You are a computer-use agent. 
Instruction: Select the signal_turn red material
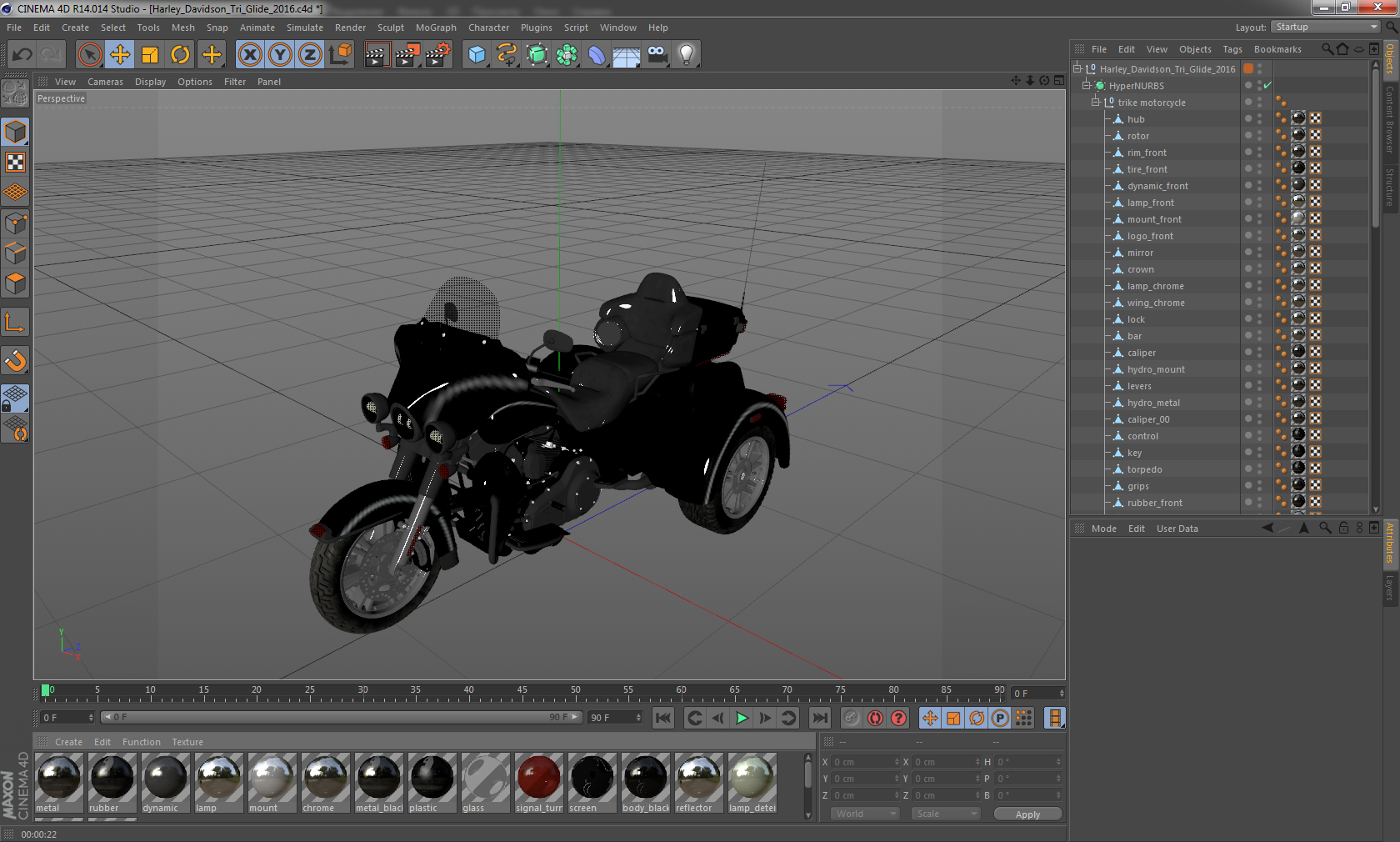[x=539, y=783]
